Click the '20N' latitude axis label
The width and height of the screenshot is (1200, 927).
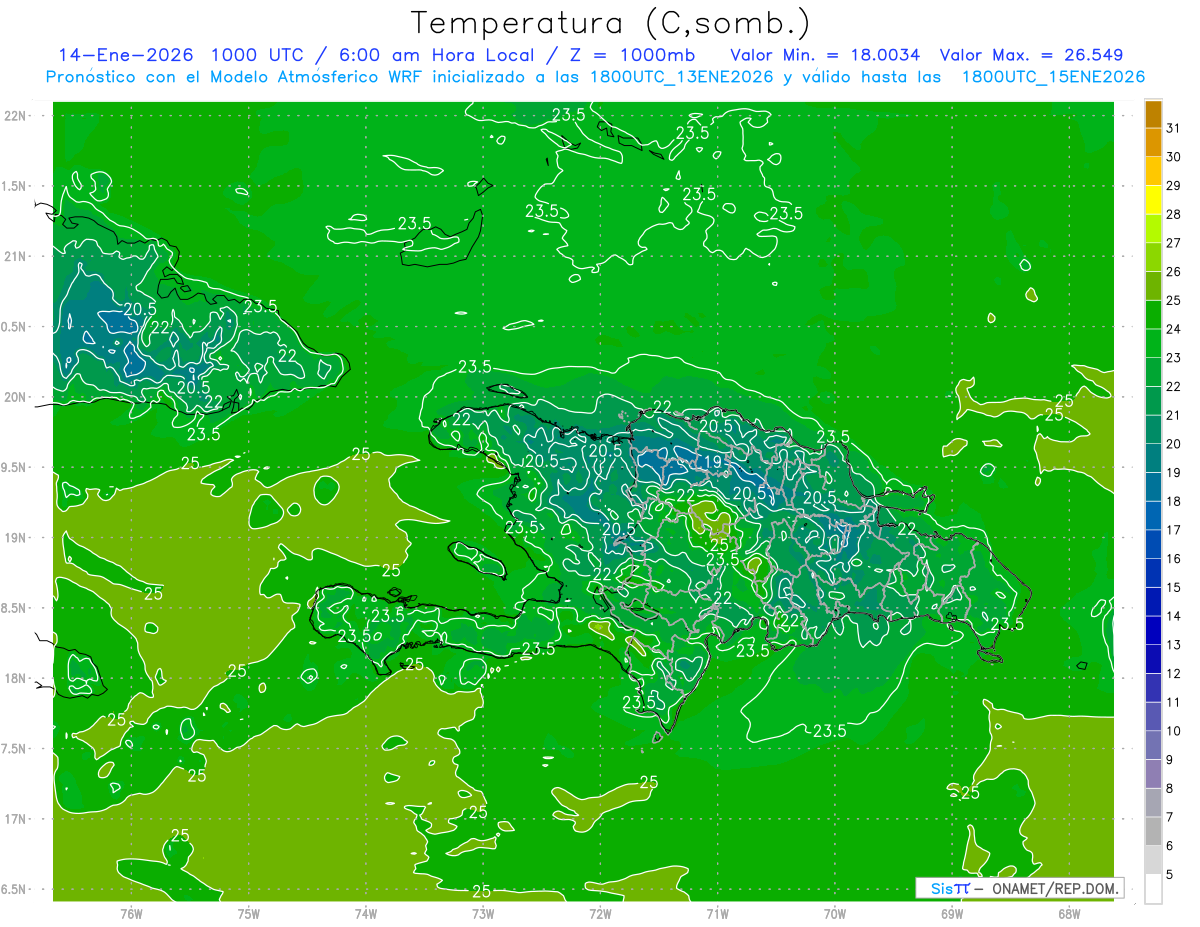15,397
